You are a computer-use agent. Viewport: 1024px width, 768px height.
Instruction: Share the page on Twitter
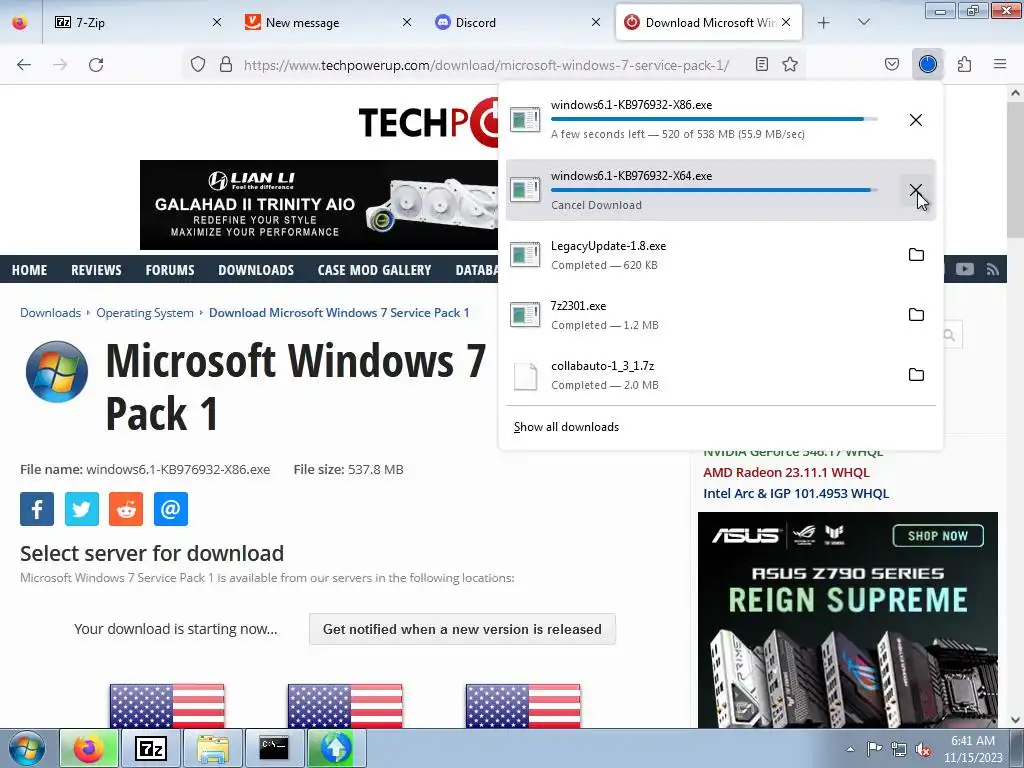click(82, 509)
